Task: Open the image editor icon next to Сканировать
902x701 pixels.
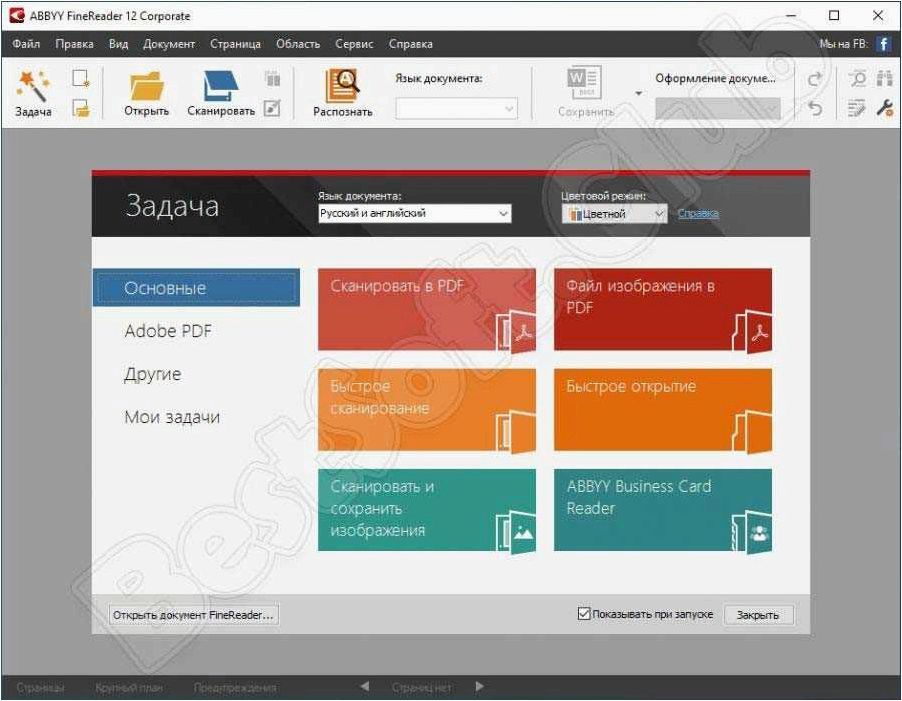Action: point(272,108)
